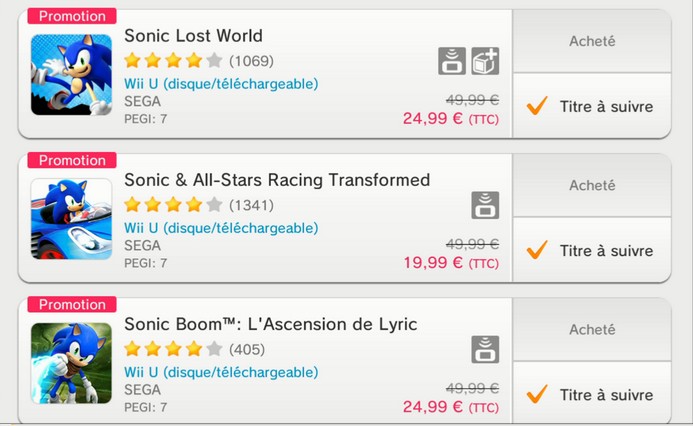Click Acheté button for Sonic Lost World

click(592, 41)
